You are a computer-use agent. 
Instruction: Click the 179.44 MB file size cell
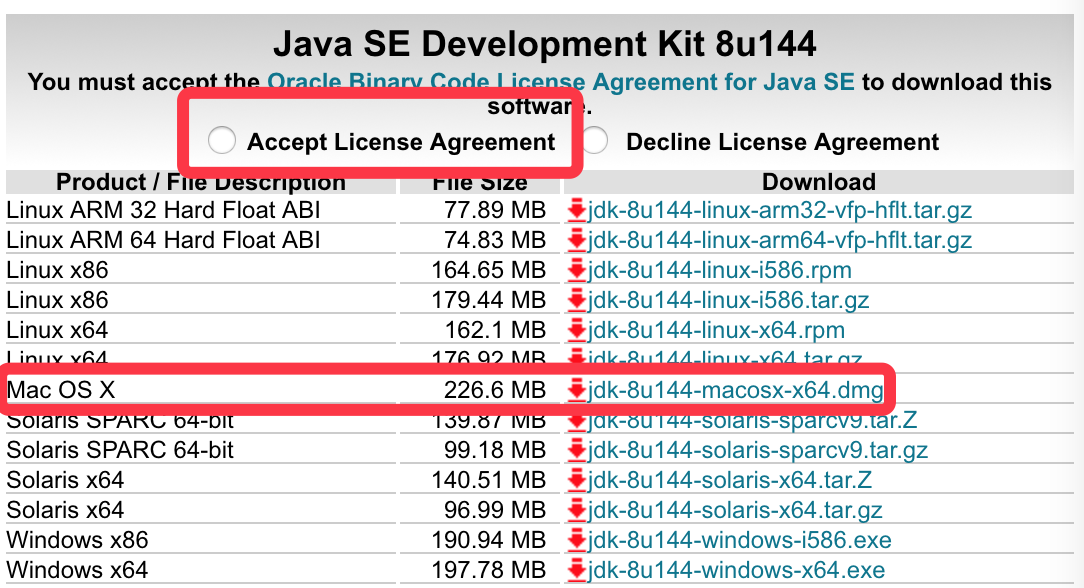[x=489, y=300]
